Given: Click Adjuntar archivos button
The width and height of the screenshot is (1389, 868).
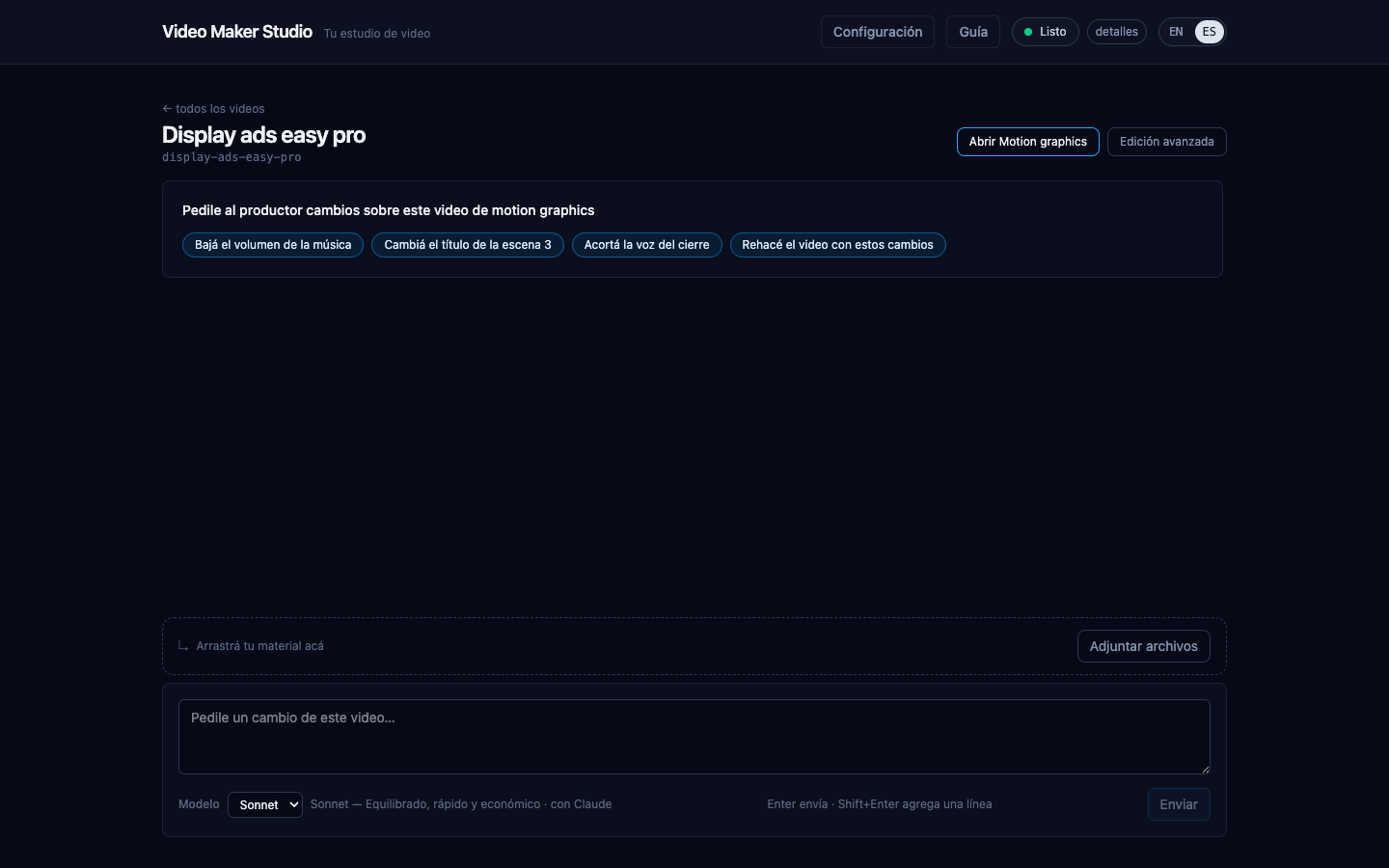Looking at the screenshot, I should point(1143,646).
